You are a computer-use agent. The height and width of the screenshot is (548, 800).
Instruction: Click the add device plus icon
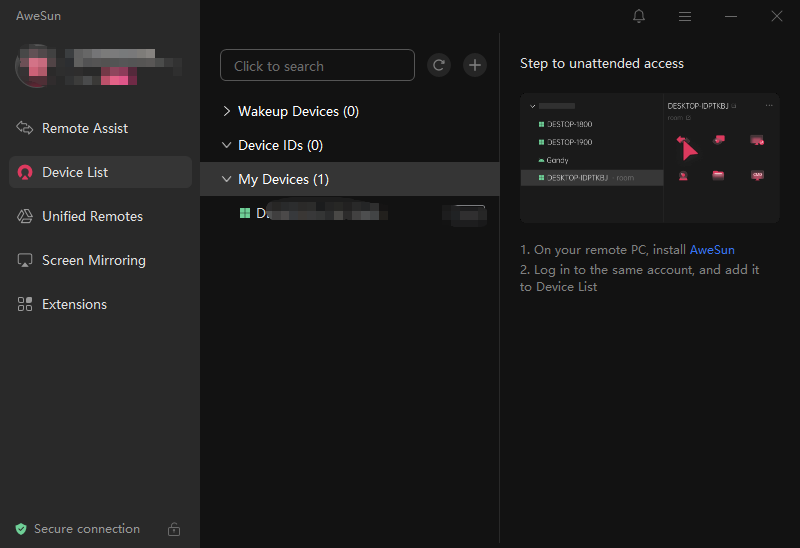click(x=475, y=65)
